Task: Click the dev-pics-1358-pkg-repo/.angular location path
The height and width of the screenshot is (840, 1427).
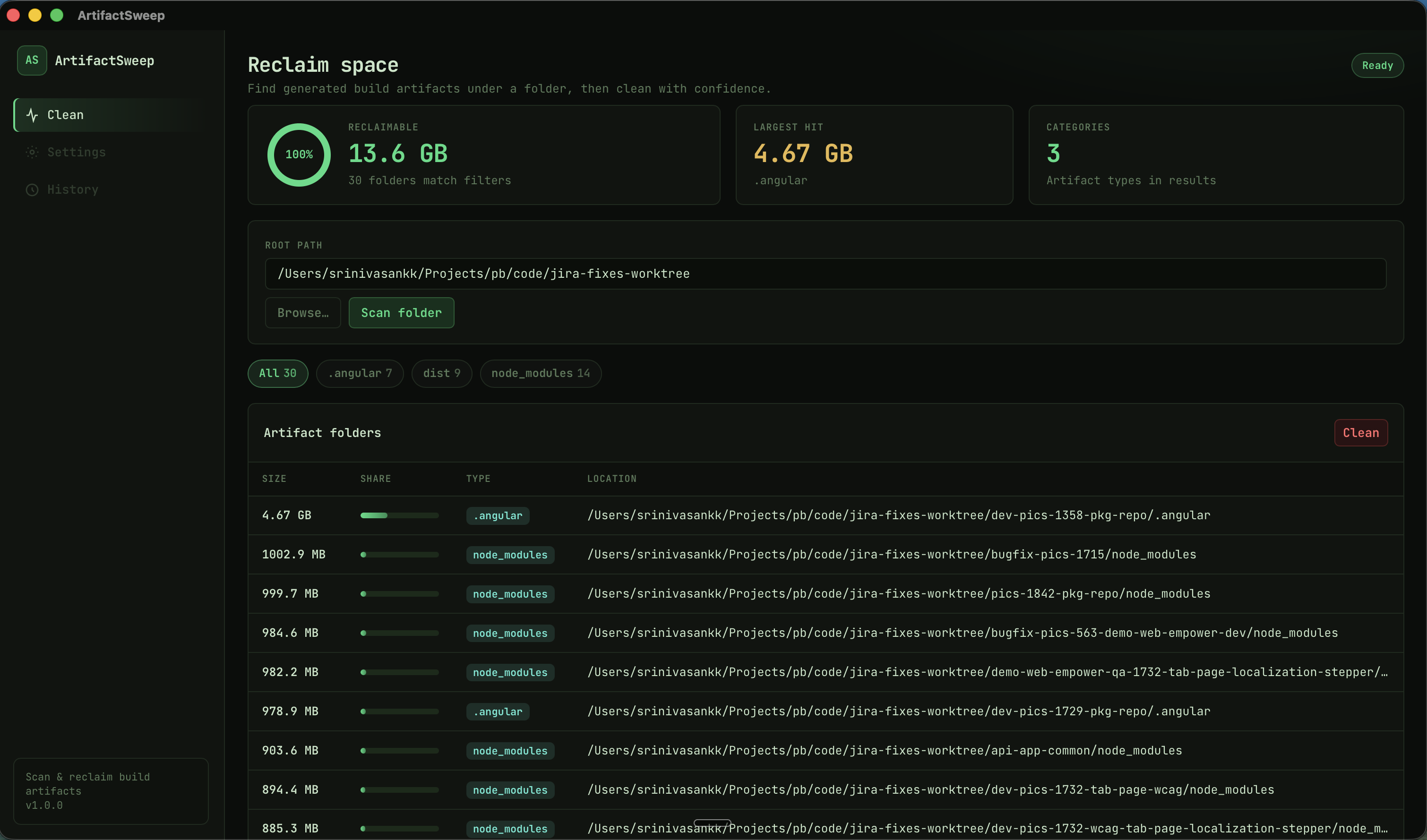Action: click(x=899, y=515)
